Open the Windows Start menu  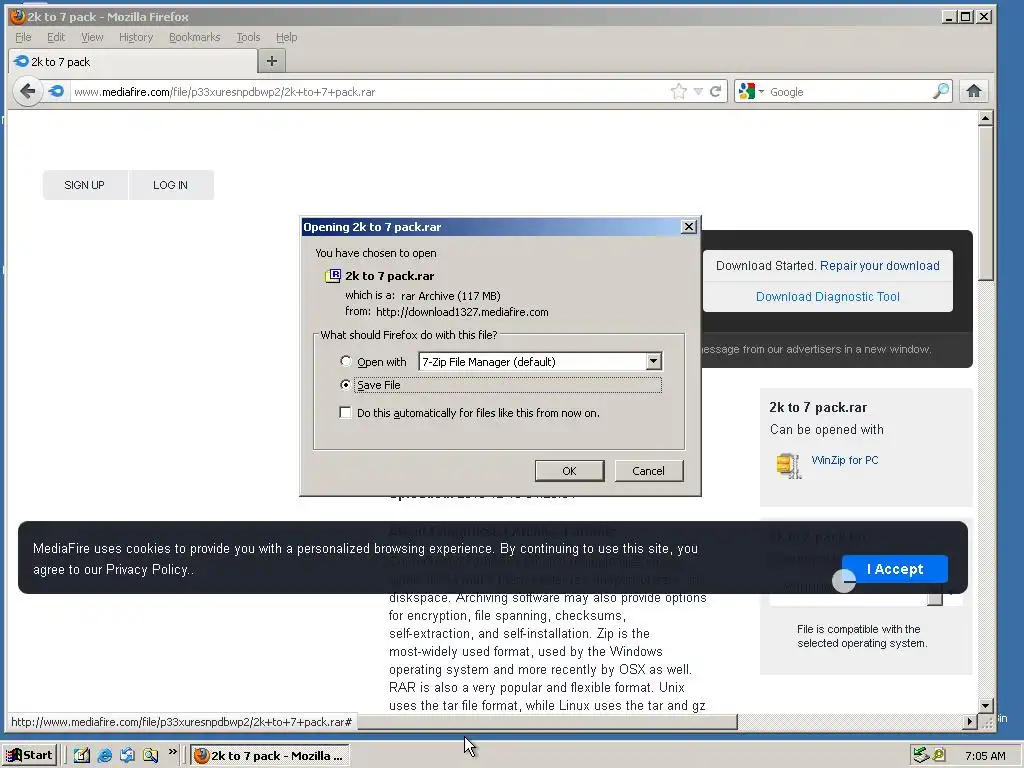(x=30, y=755)
